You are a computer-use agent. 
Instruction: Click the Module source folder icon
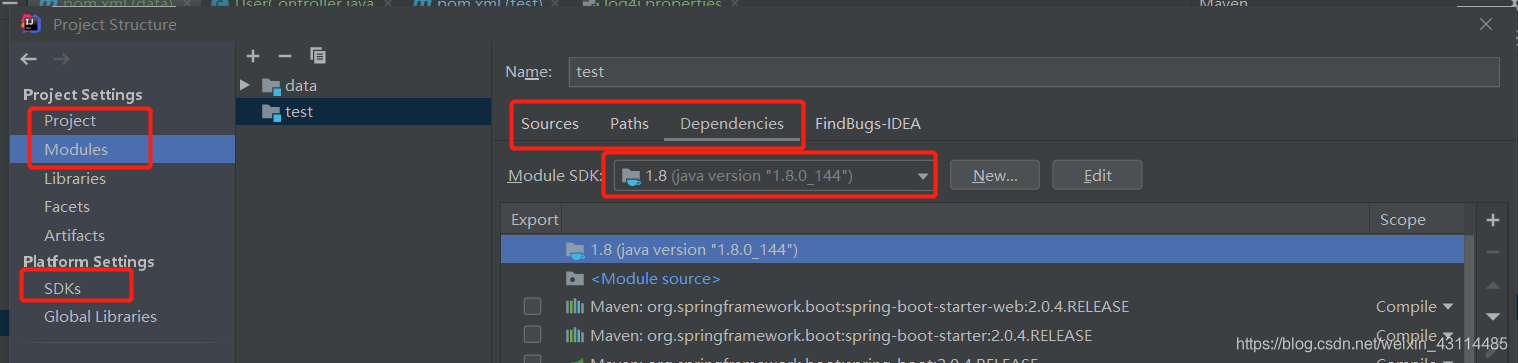pos(575,278)
